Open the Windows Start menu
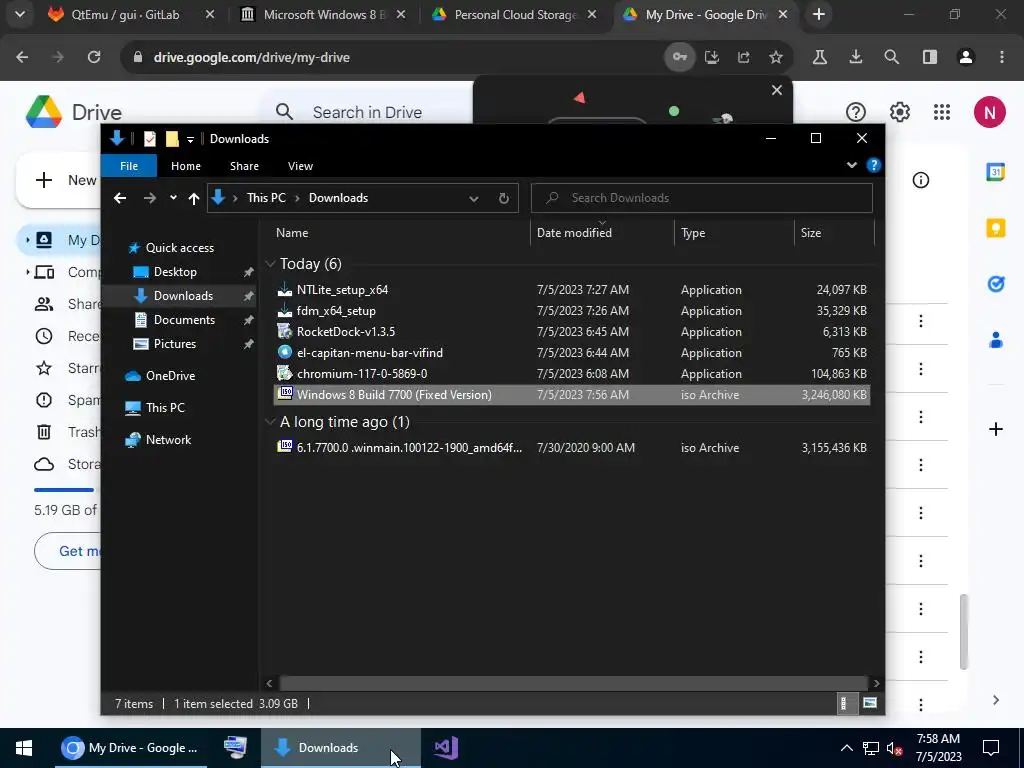 coord(24,748)
